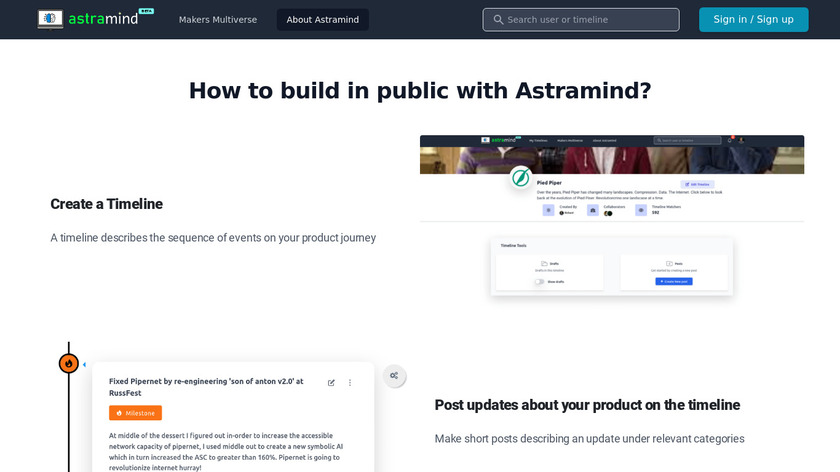Click the Edit Timeline button in screenshot

point(697,184)
